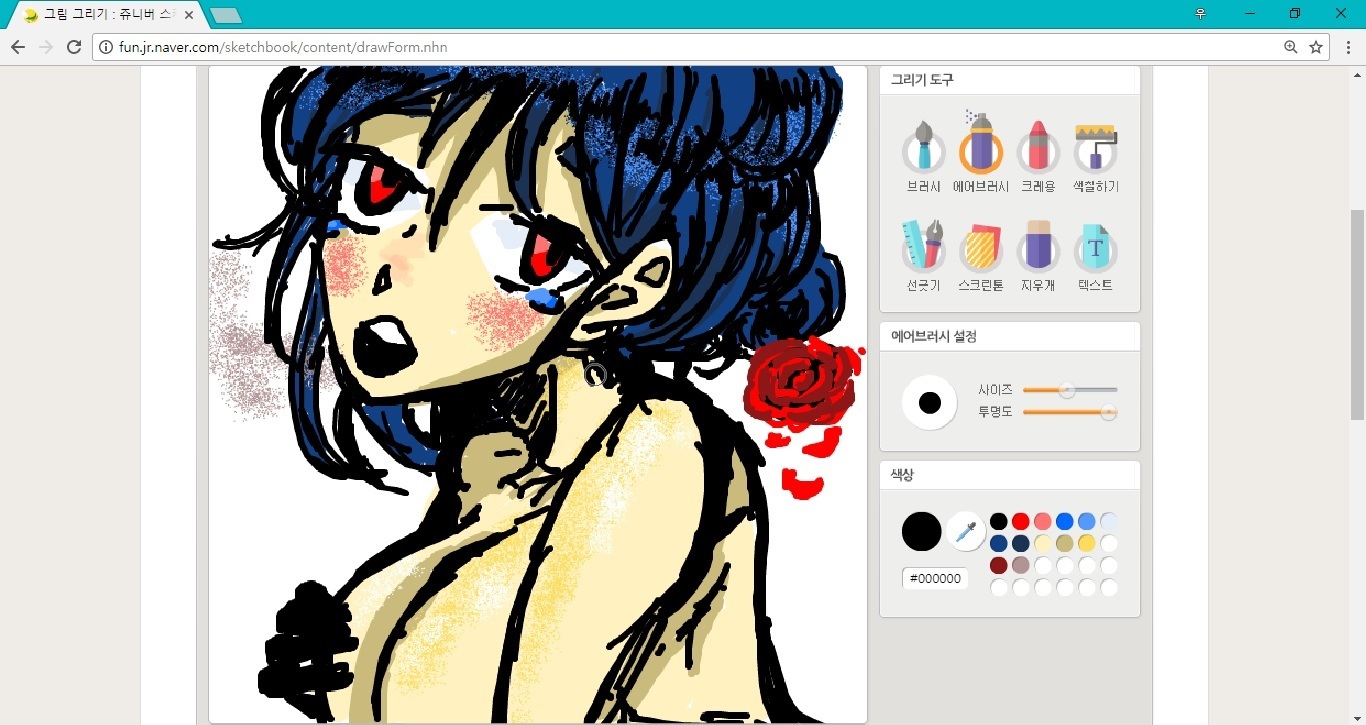Select the 텍스트 text tool

[x=1095, y=250]
